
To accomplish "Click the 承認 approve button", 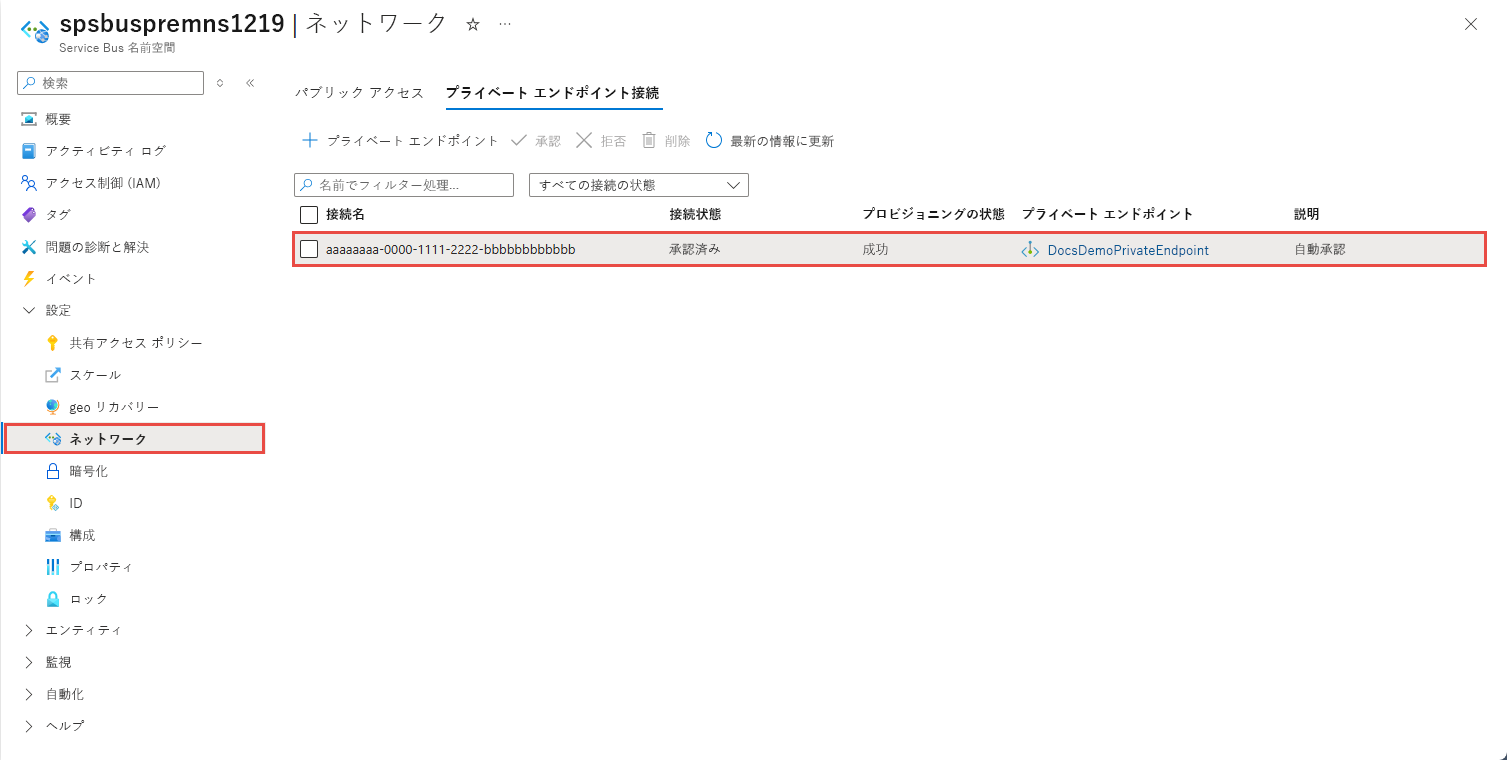I will (536, 141).
